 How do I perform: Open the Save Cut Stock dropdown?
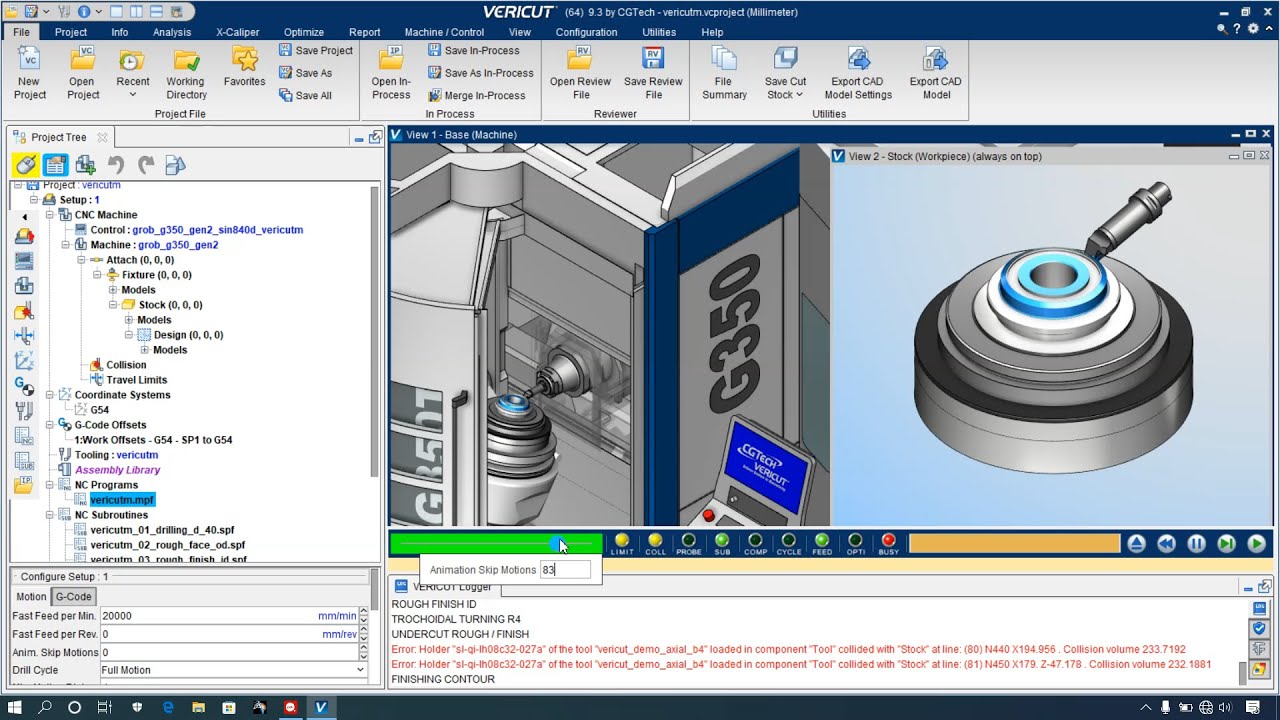tap(799, 95)
